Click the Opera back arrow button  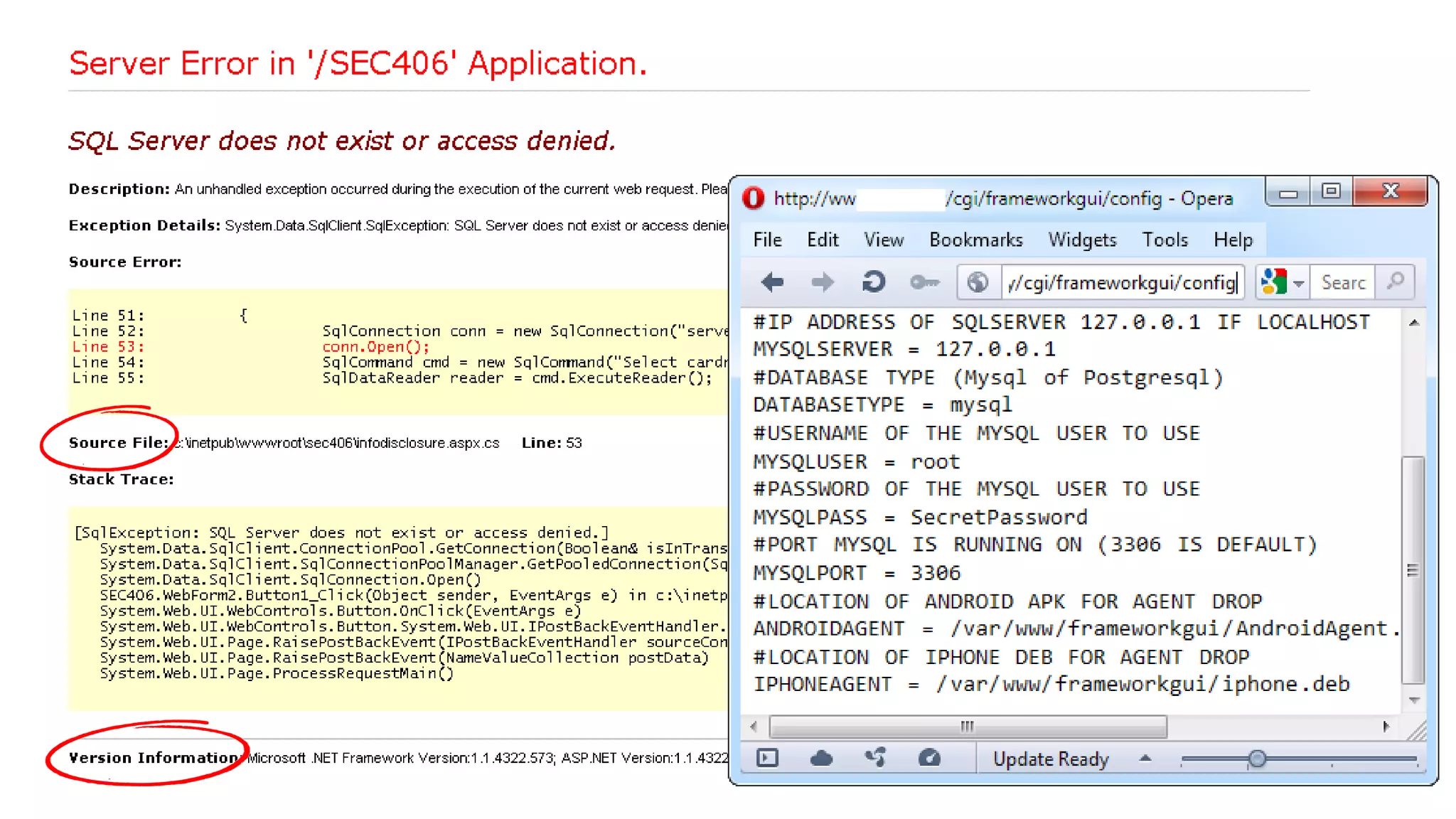(x=772, y=282)
